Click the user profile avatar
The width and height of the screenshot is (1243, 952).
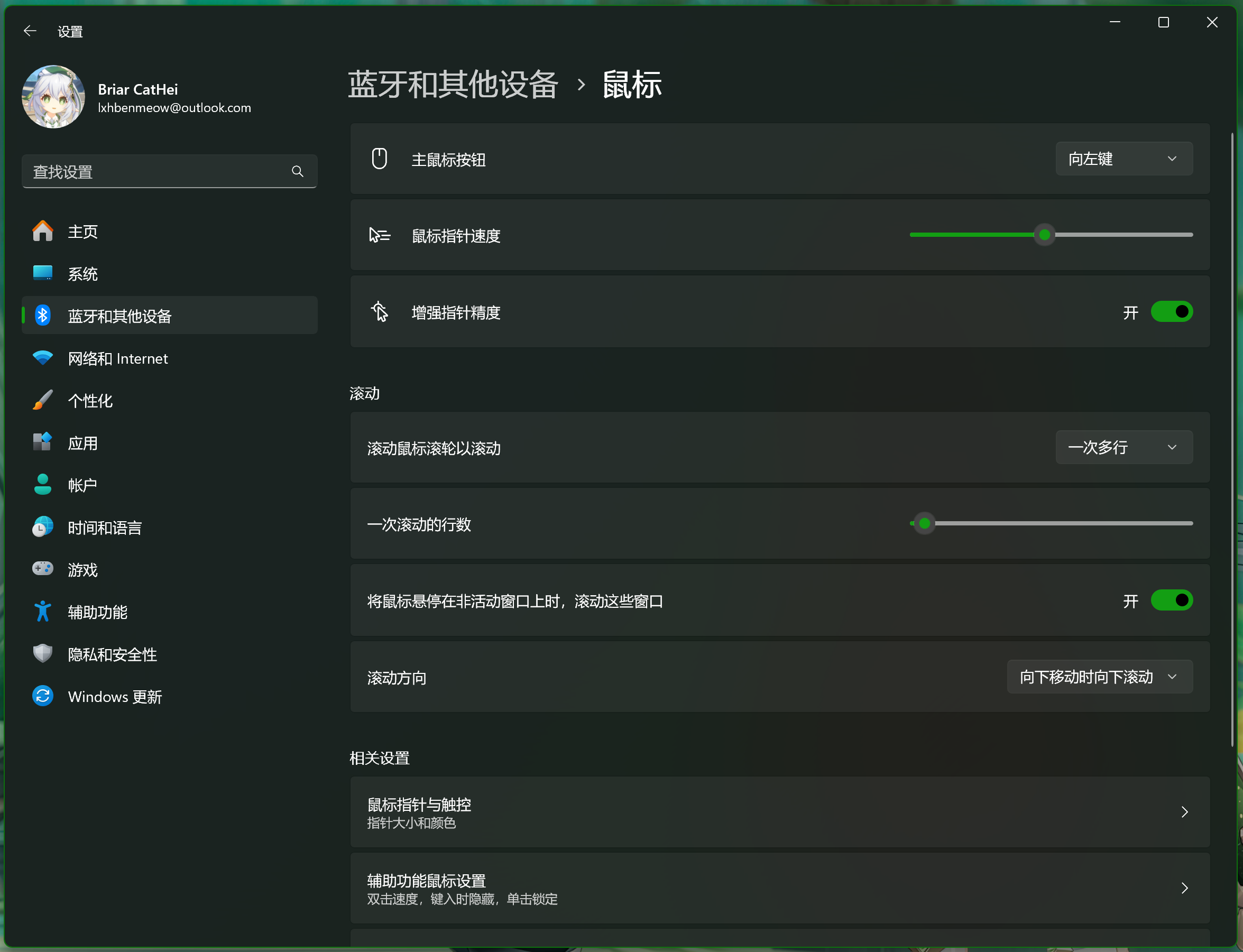[x=53, y=97]
